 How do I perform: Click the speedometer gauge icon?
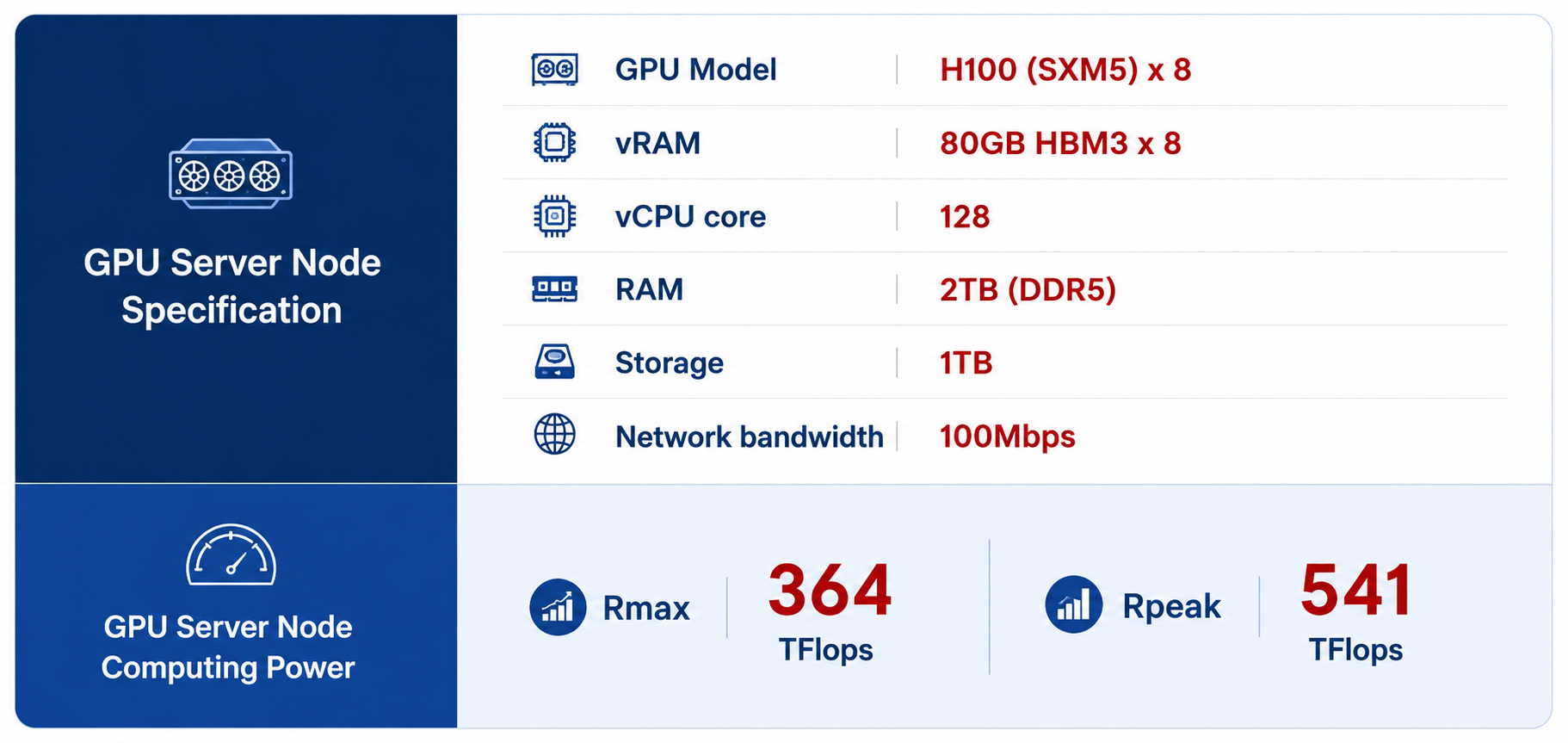[231, 554]
